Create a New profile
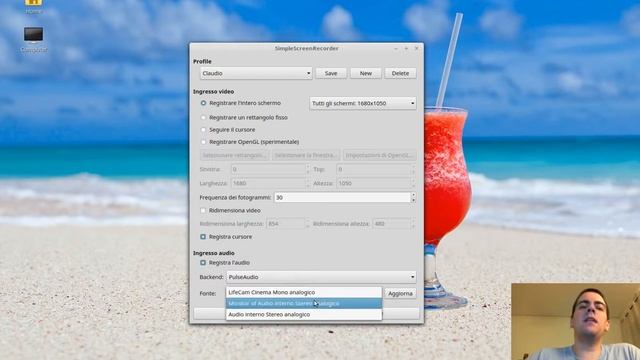The height and width of the screenshot is (360, 640). tap(366, 73)
